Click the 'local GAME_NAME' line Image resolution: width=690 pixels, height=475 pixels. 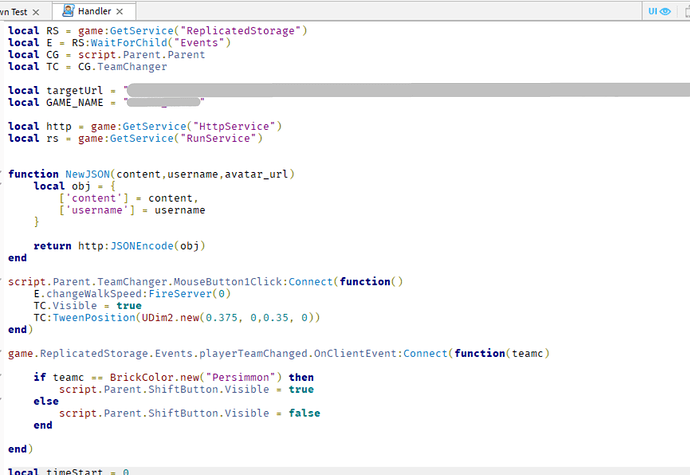click(106, 103)
